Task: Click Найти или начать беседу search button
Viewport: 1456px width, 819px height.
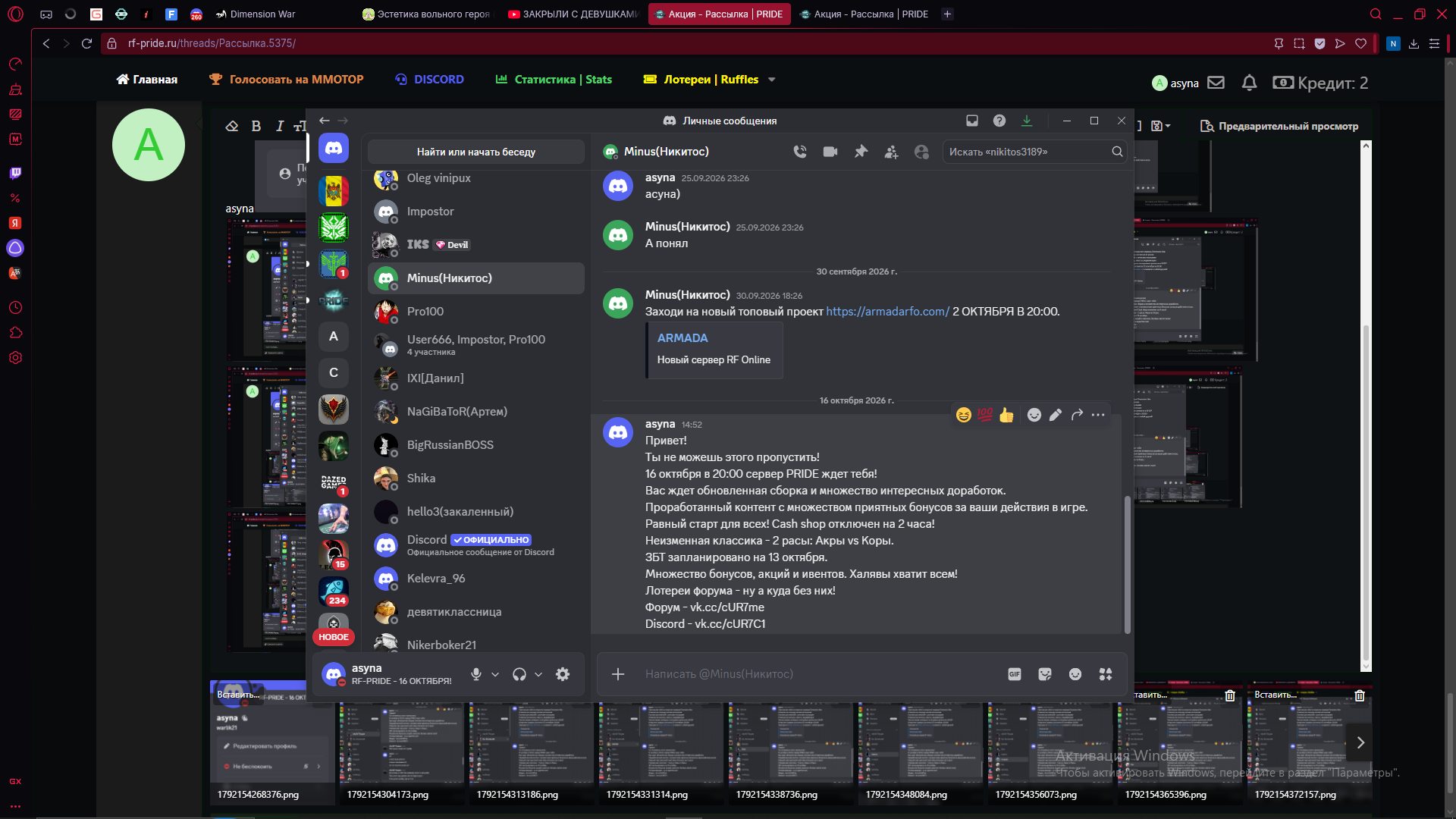Action: click(476, 152)
